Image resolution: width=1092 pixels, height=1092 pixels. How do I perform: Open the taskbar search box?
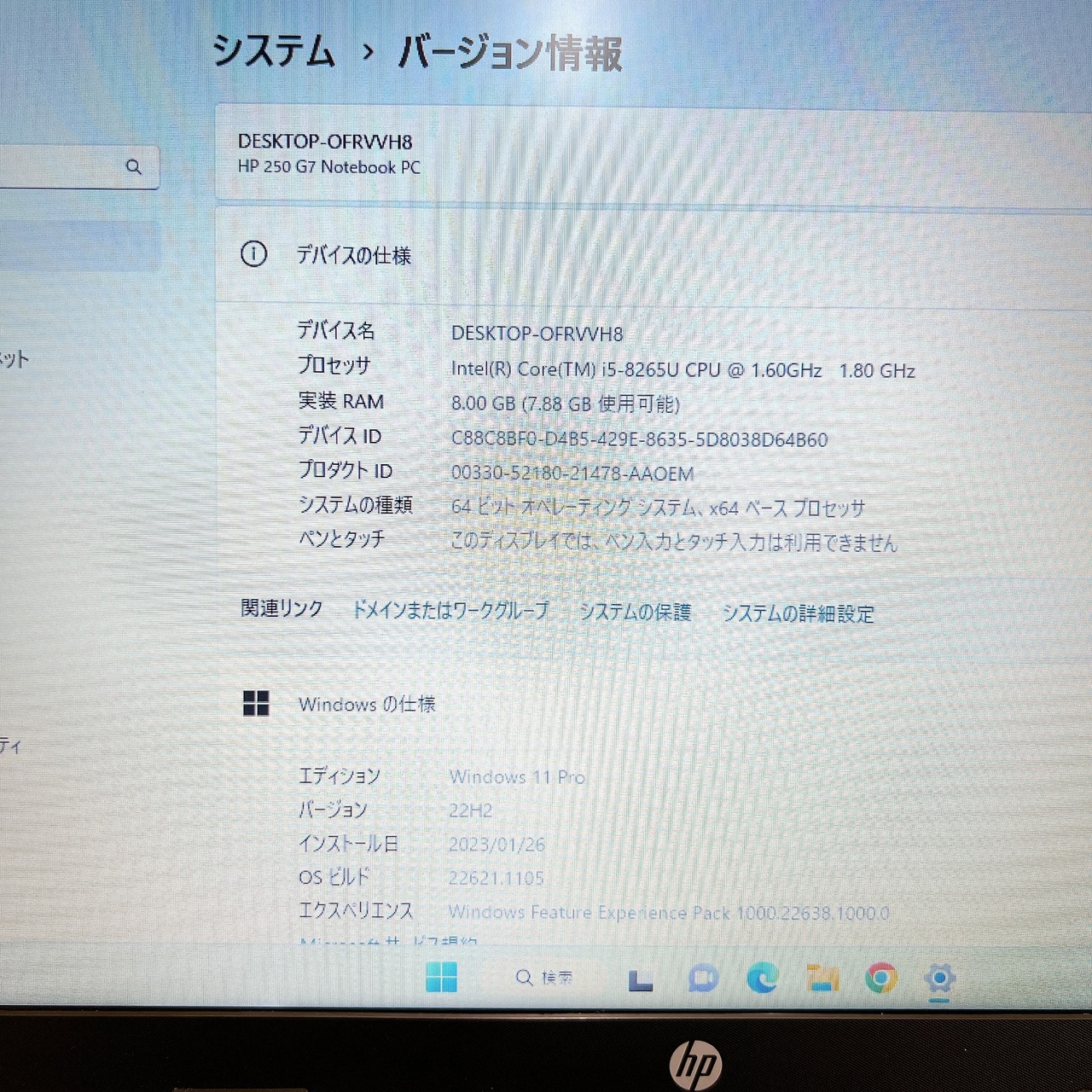(546, 978)
